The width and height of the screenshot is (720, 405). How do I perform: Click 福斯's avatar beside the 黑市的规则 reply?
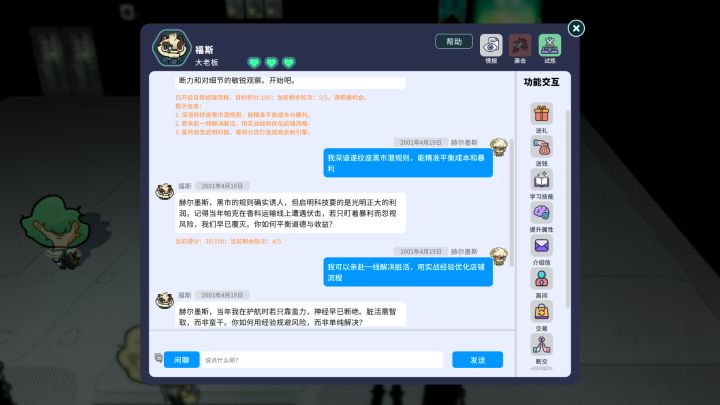click(164, 191)
